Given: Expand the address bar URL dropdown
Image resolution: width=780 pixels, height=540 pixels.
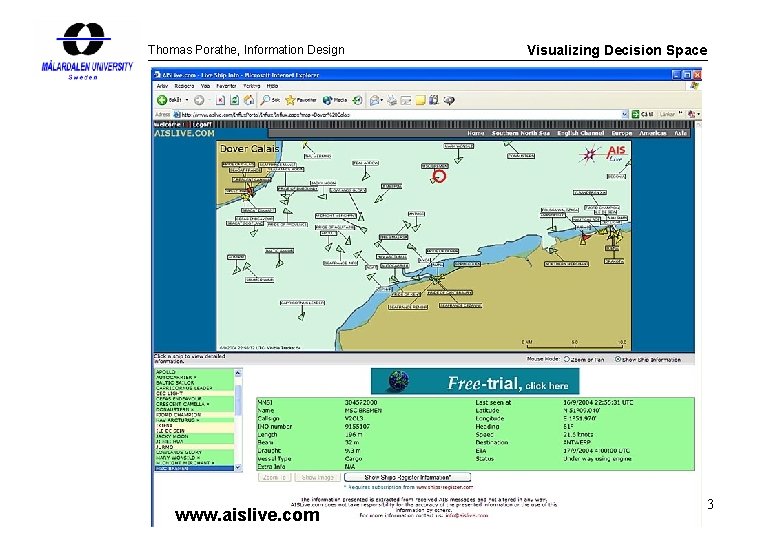Looking at the screenshot, I should pos(625,114).
